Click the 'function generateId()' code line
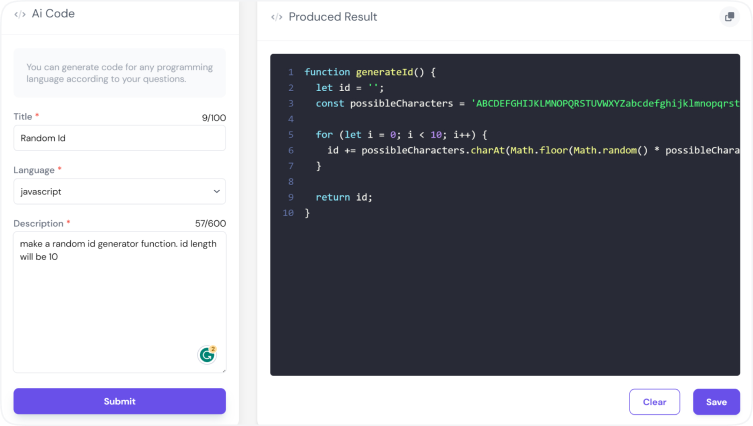The width and height of the screenshot is (753, 426). (370, 72)
